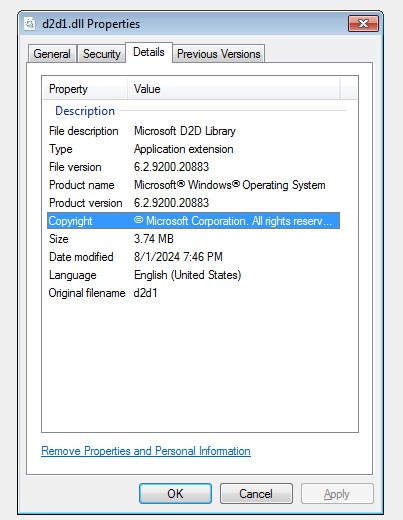
Task: Select the Original filename property label
Action: point(87,293)
